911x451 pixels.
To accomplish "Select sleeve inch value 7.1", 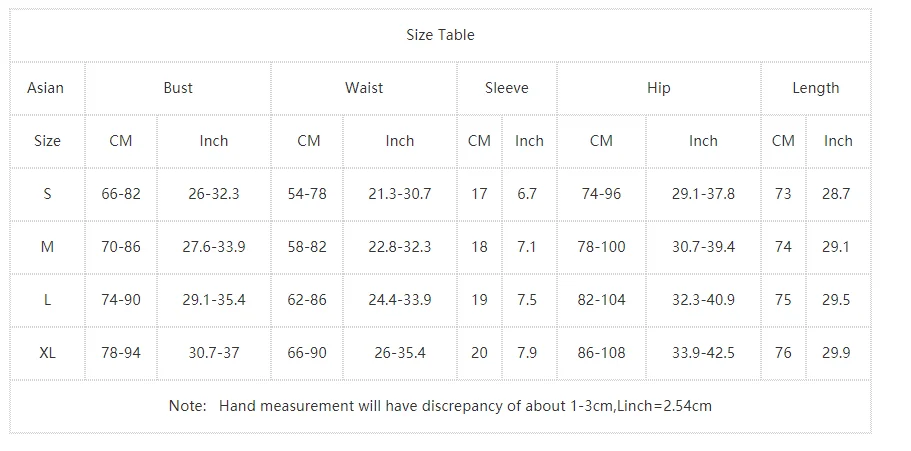I will [527, 247].
